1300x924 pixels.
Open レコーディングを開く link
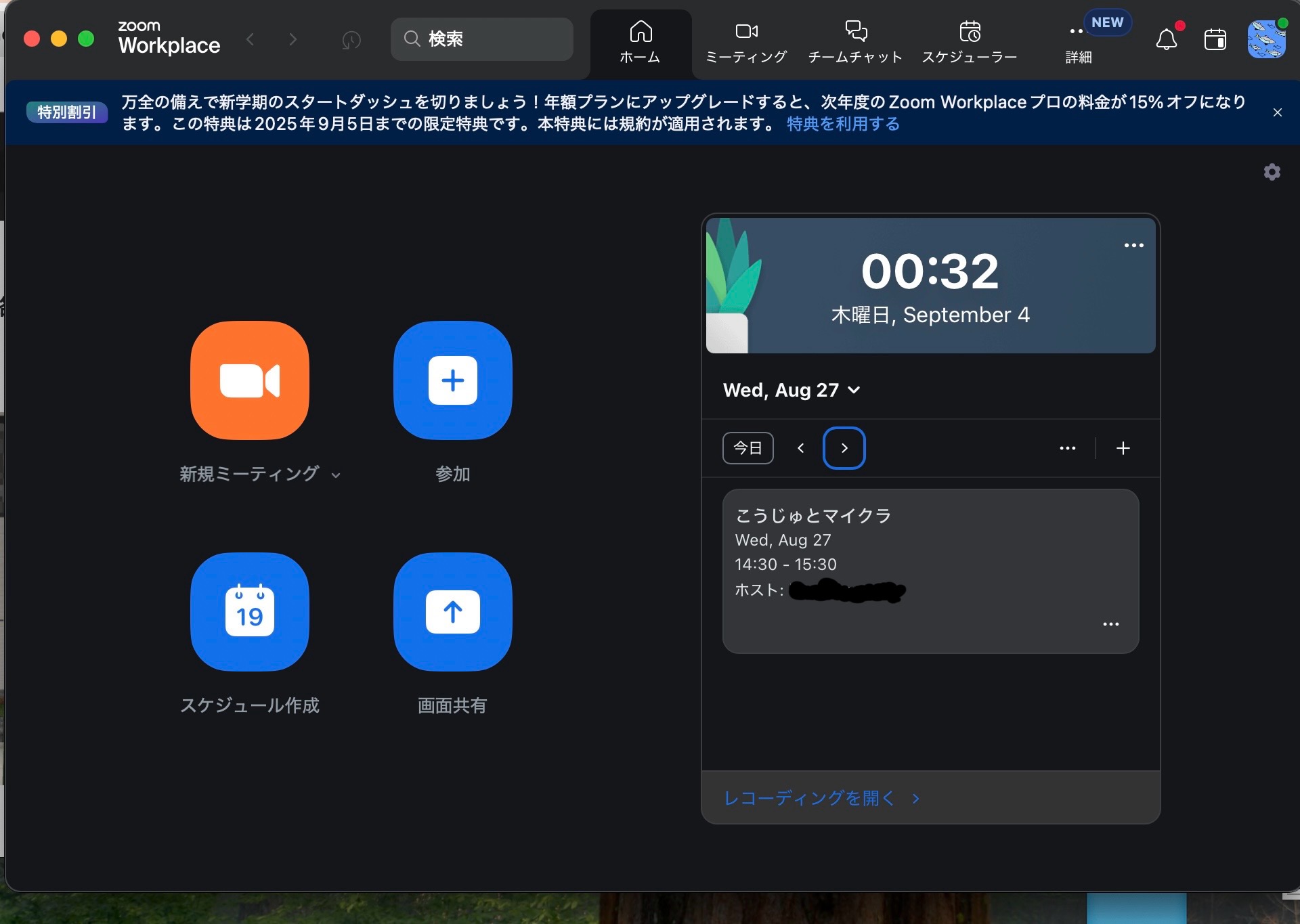[821, 799]
